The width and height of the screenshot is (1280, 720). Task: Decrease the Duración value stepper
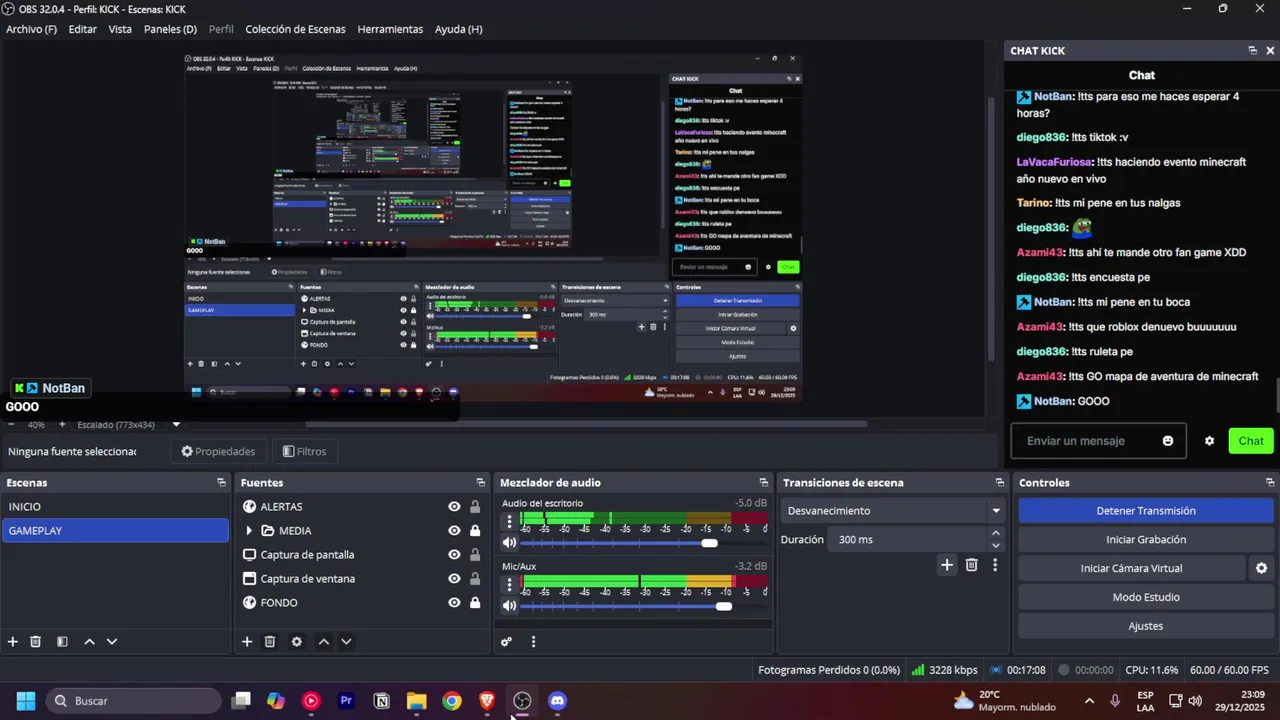coord(995,545)
